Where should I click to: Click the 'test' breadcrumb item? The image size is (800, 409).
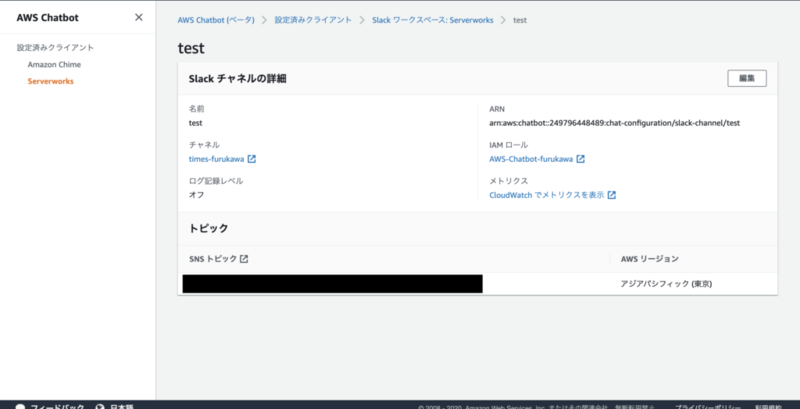520,20
